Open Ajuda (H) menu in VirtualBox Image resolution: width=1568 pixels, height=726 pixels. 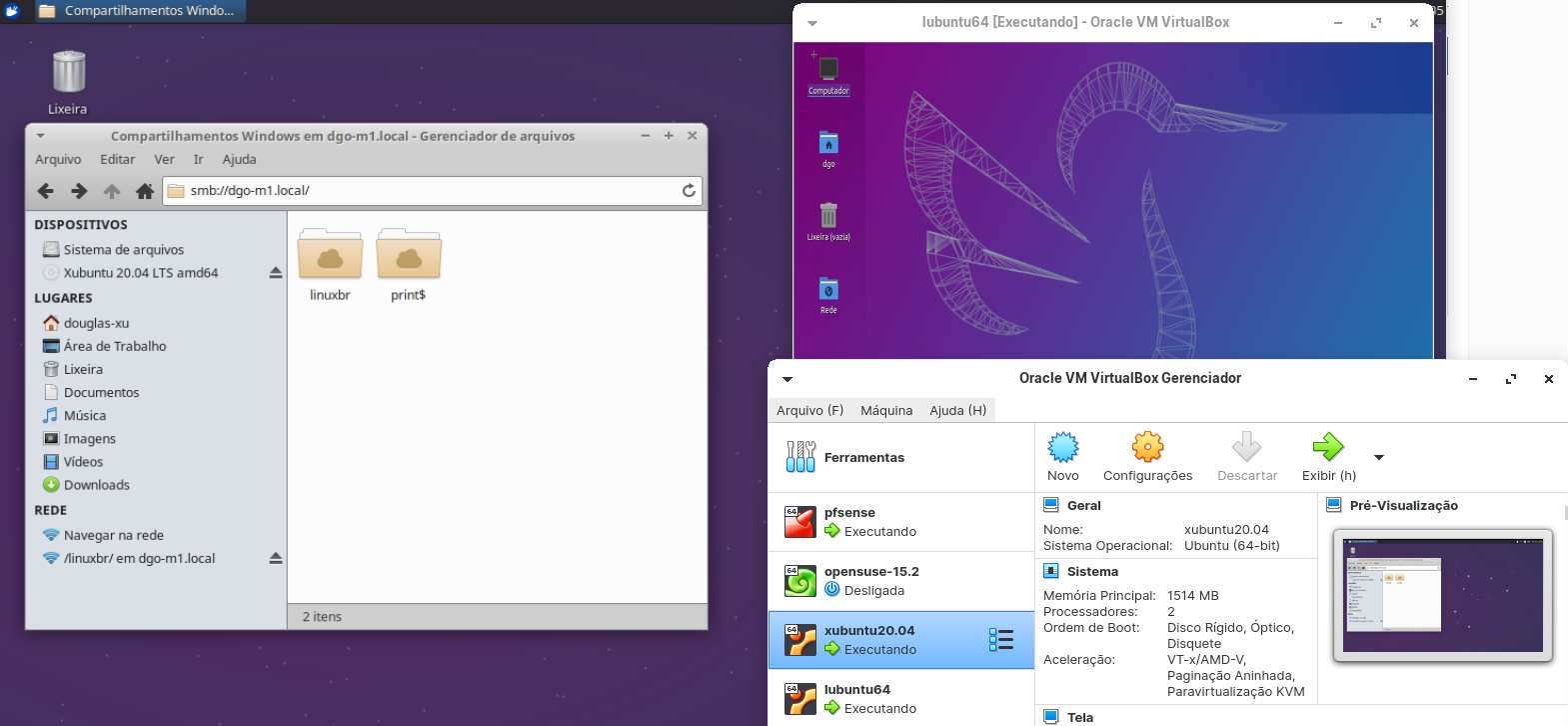pos(957,410)
